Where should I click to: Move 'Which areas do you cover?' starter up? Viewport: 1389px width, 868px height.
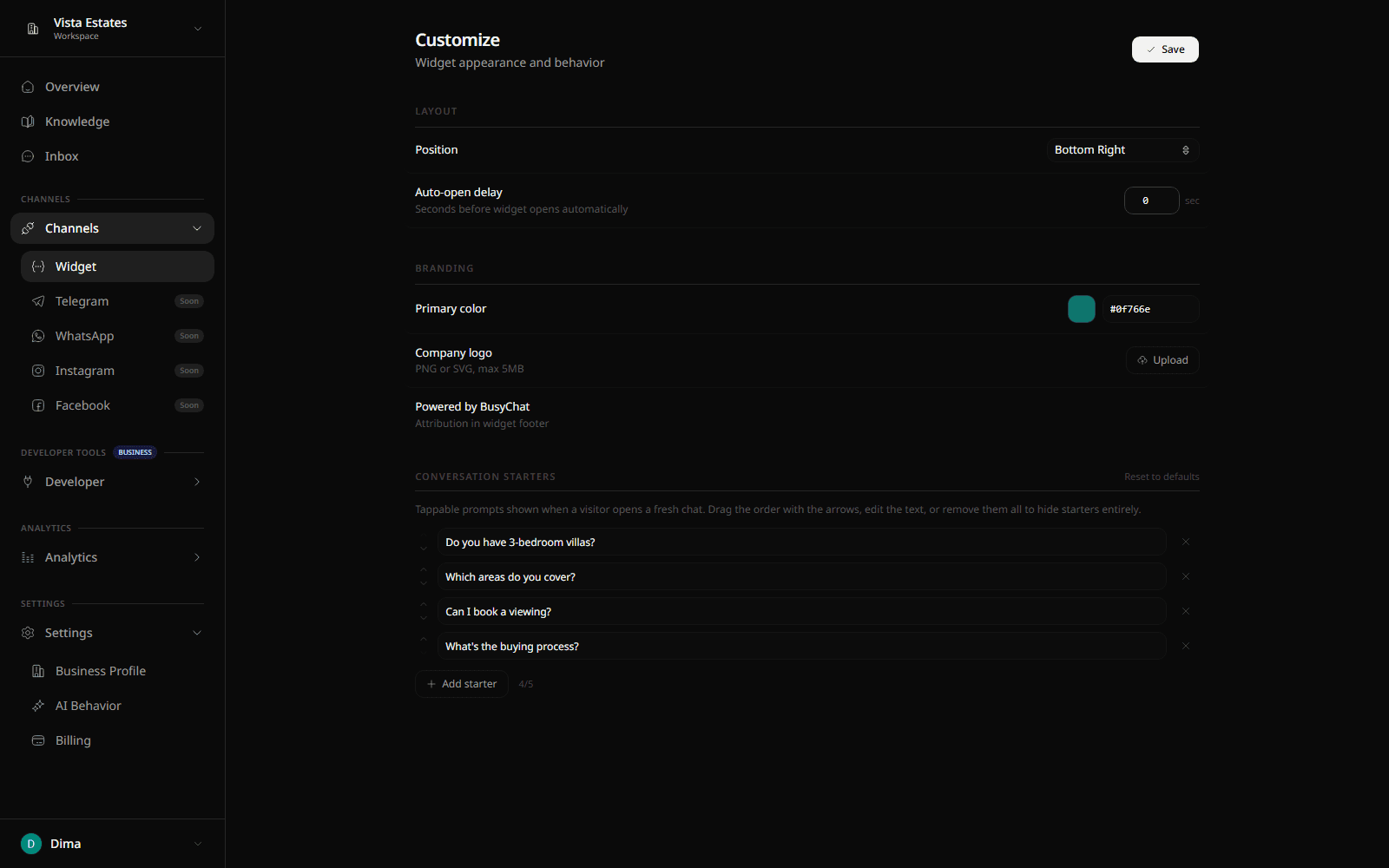[x=424, y=569]
